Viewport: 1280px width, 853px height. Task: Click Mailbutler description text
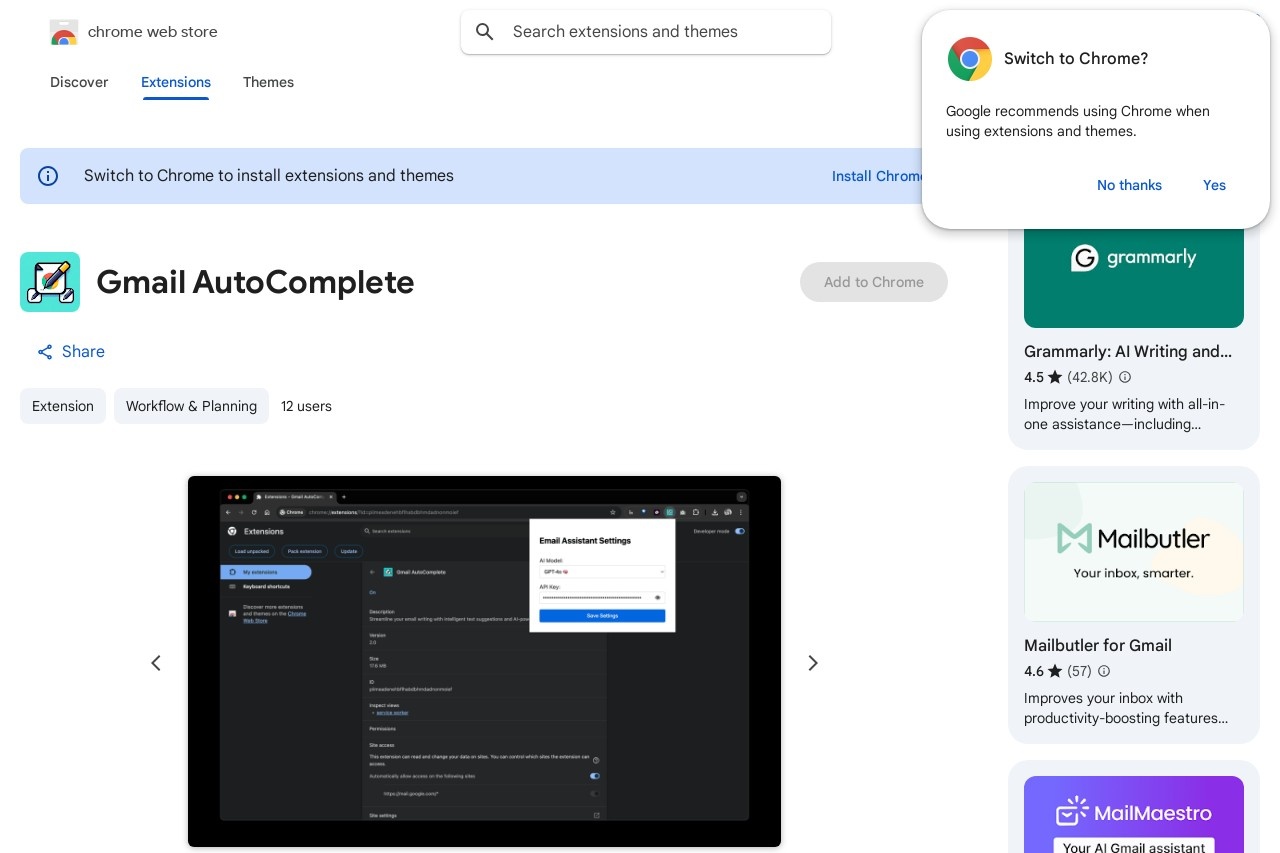pyautogui.click(x=1126, y=709)
